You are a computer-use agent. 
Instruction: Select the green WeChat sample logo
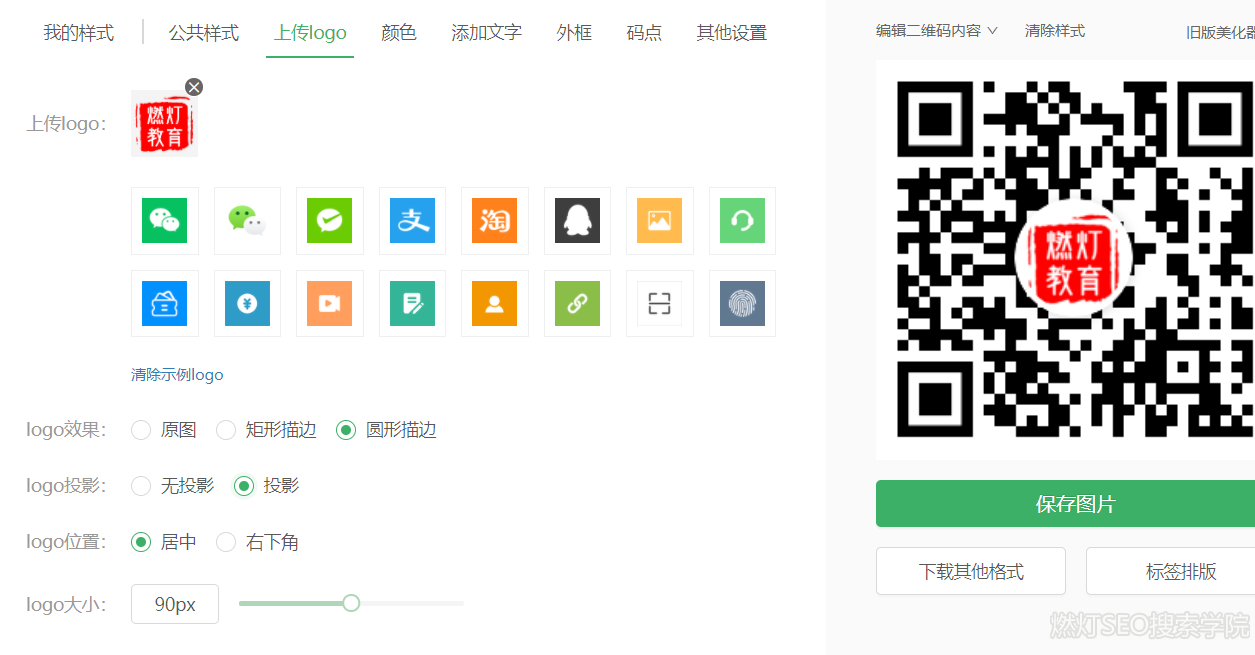(165, 221)
